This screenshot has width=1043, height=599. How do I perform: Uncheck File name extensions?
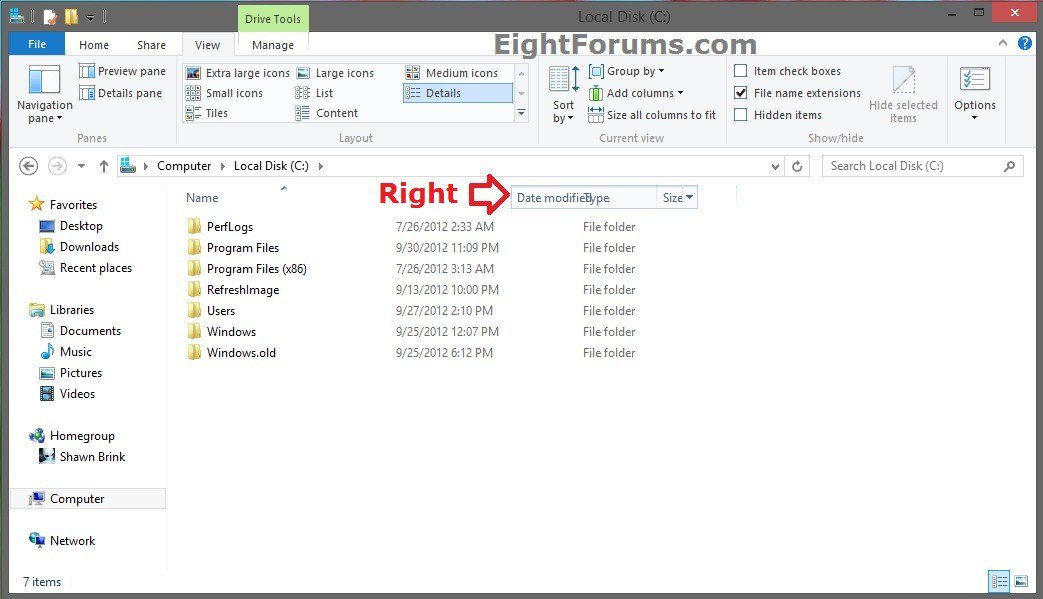(x=741, y=93)
